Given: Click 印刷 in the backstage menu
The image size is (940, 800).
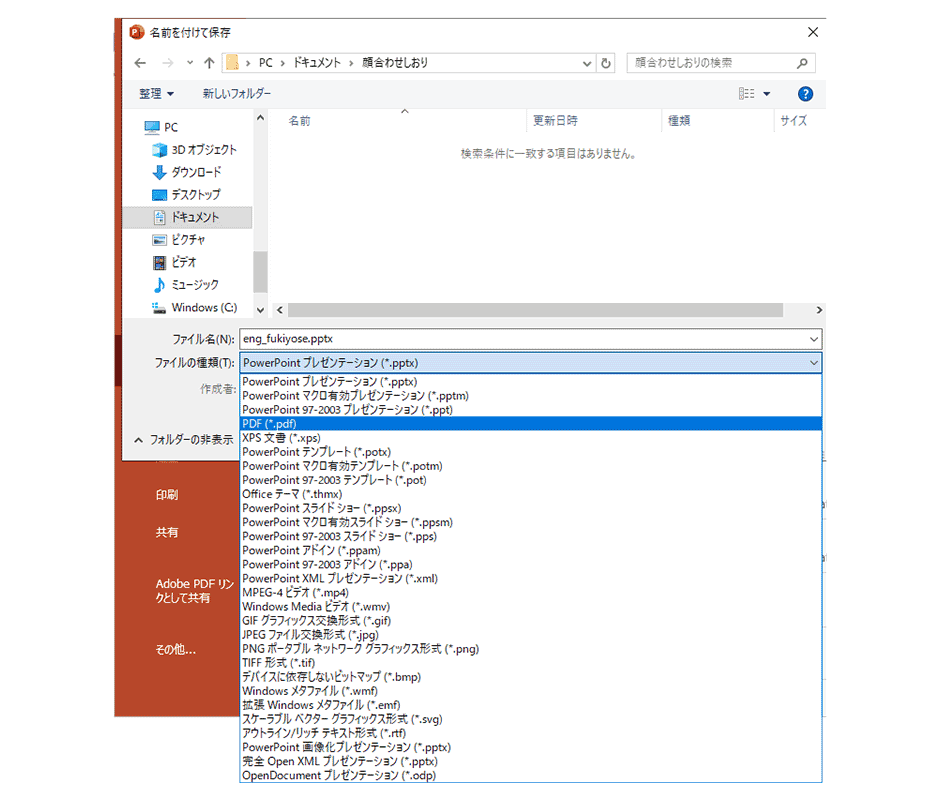Looking at the screenshot, I should click(167, 495).
